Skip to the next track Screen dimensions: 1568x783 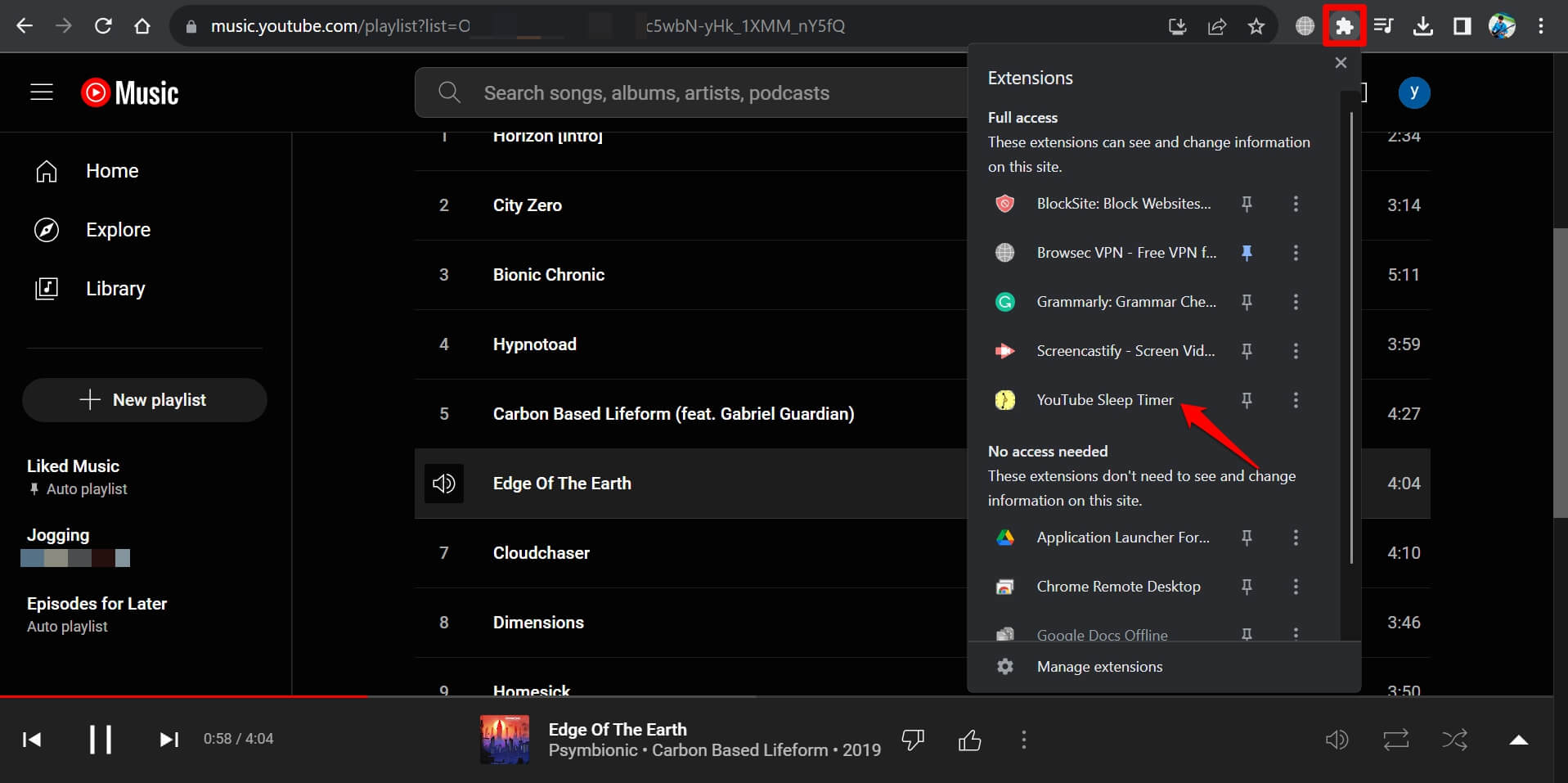[x=169, y=740]
